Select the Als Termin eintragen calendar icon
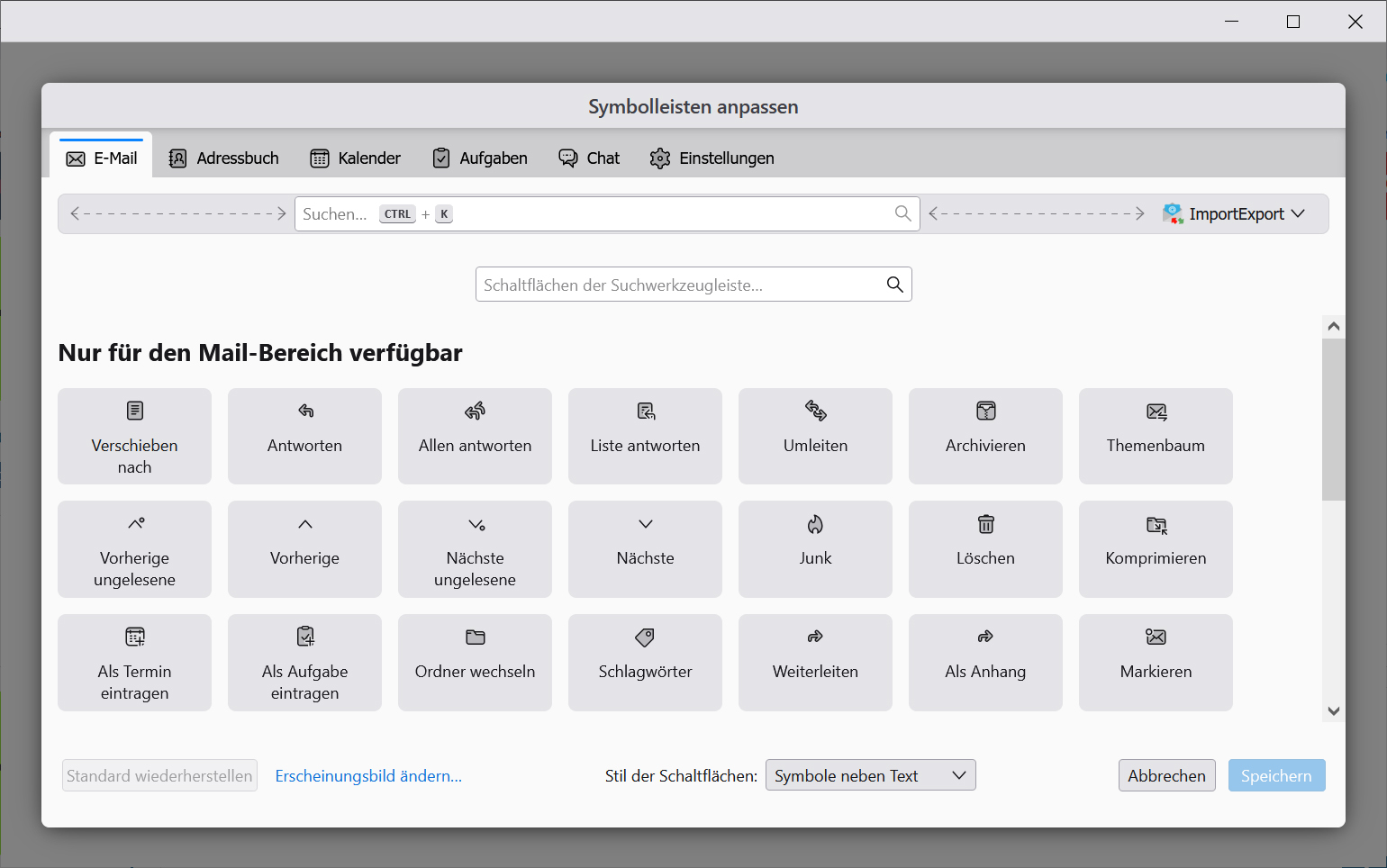The height and width of the screenshot is (868, 1387). pos(134,637)
